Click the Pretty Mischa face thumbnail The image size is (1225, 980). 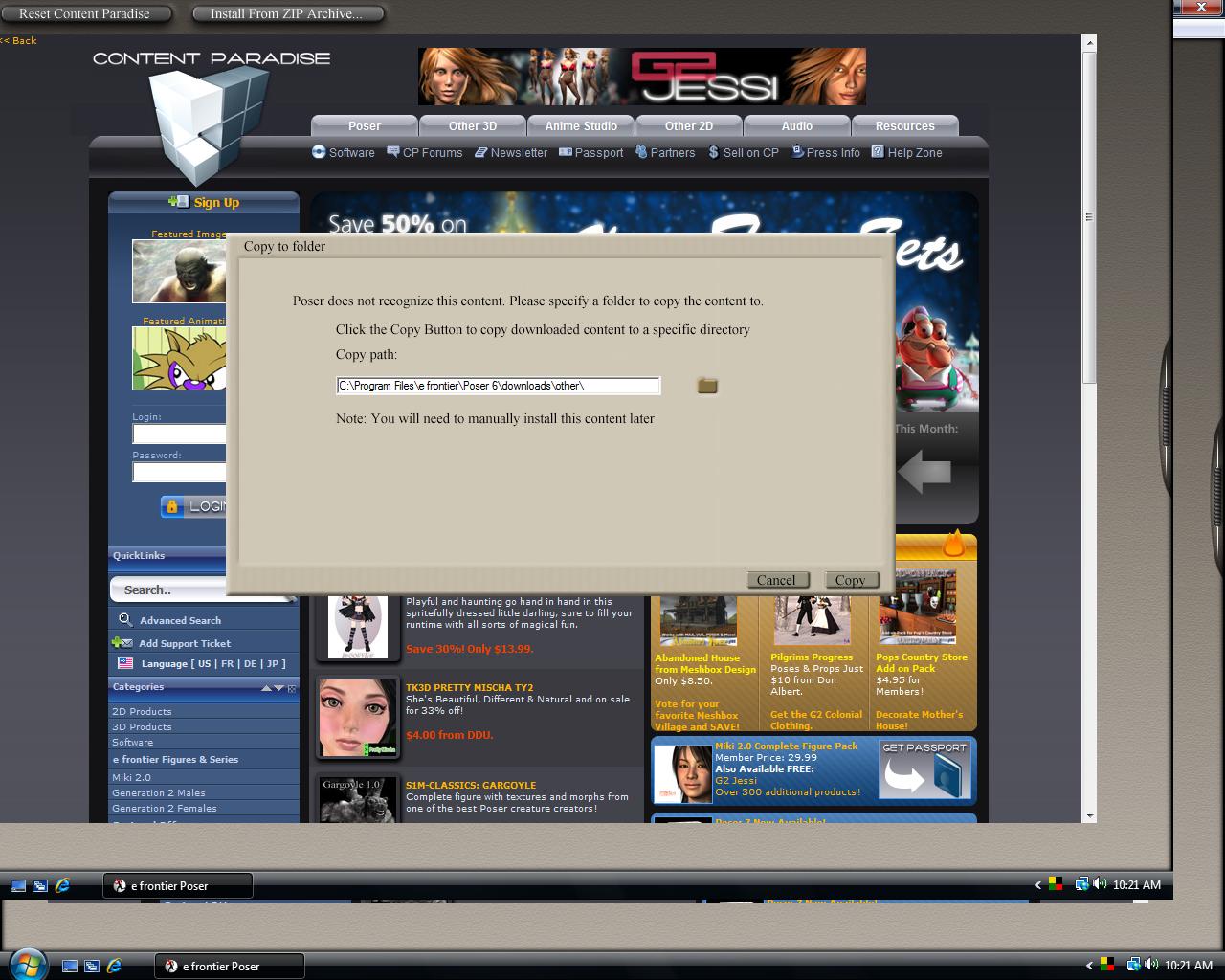(x=357, y=717)
